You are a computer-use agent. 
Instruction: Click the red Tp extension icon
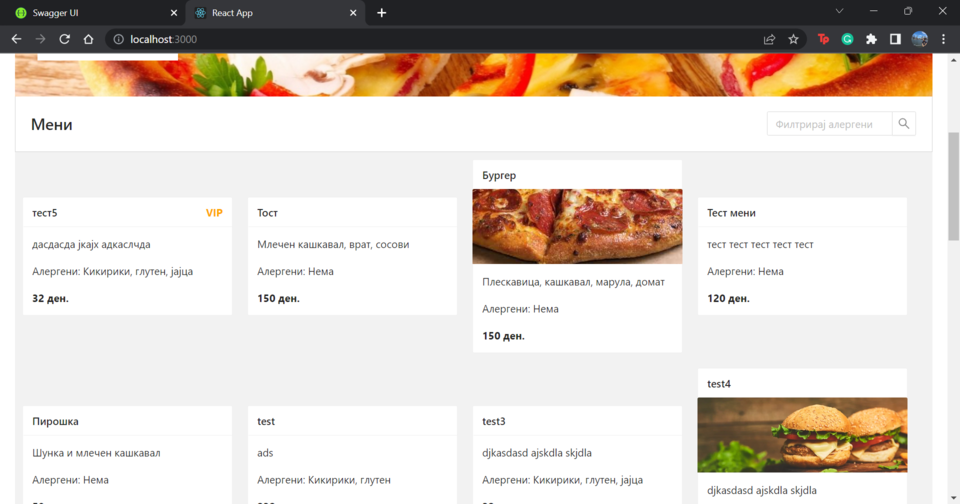click(x=823, y=39)
